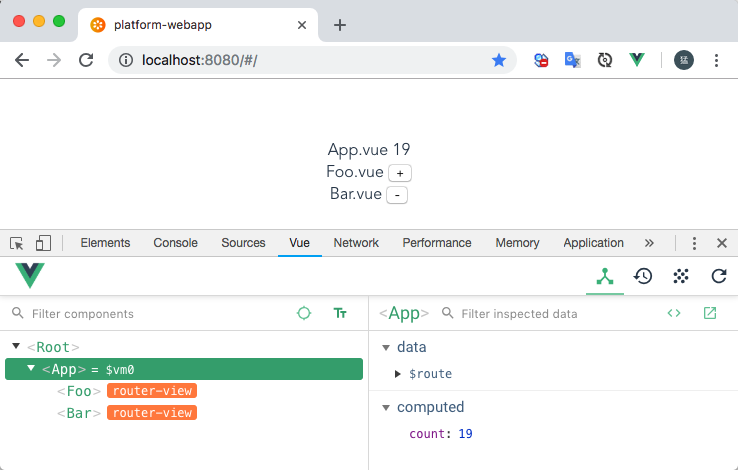Expand the $route data entry
The image size is (738, 470).
(398, 374)
